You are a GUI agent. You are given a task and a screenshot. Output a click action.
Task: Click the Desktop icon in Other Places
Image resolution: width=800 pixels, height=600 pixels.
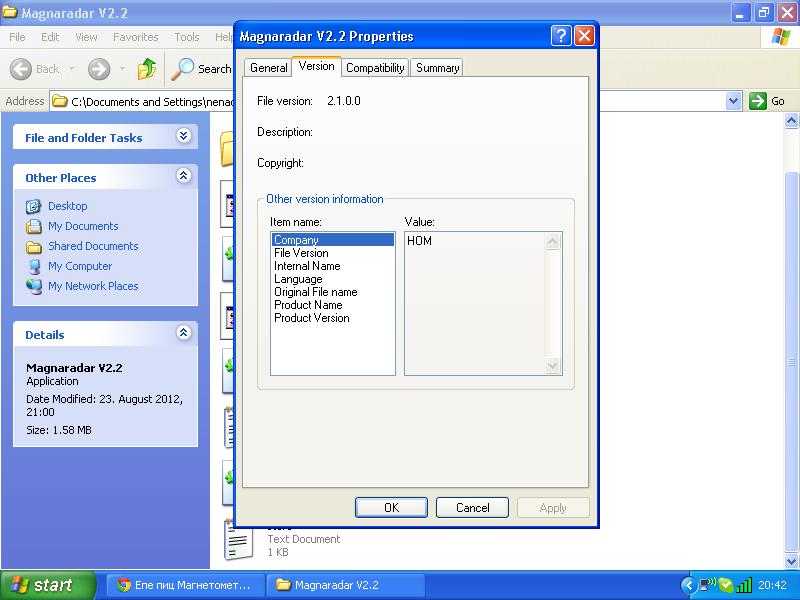[34, 206]
